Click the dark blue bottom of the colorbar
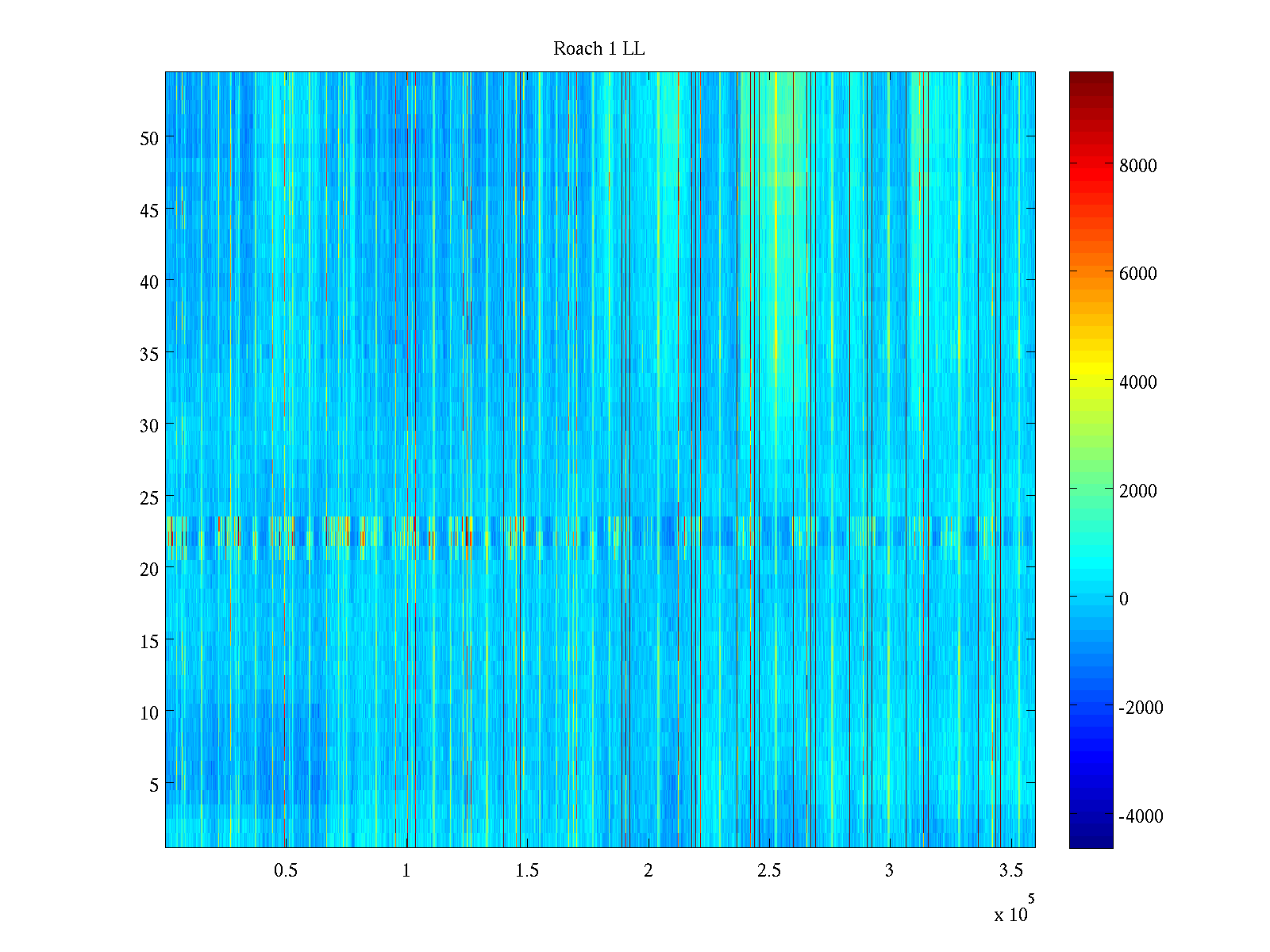The image size is (1270, 952). click(x=1091, y=839)
